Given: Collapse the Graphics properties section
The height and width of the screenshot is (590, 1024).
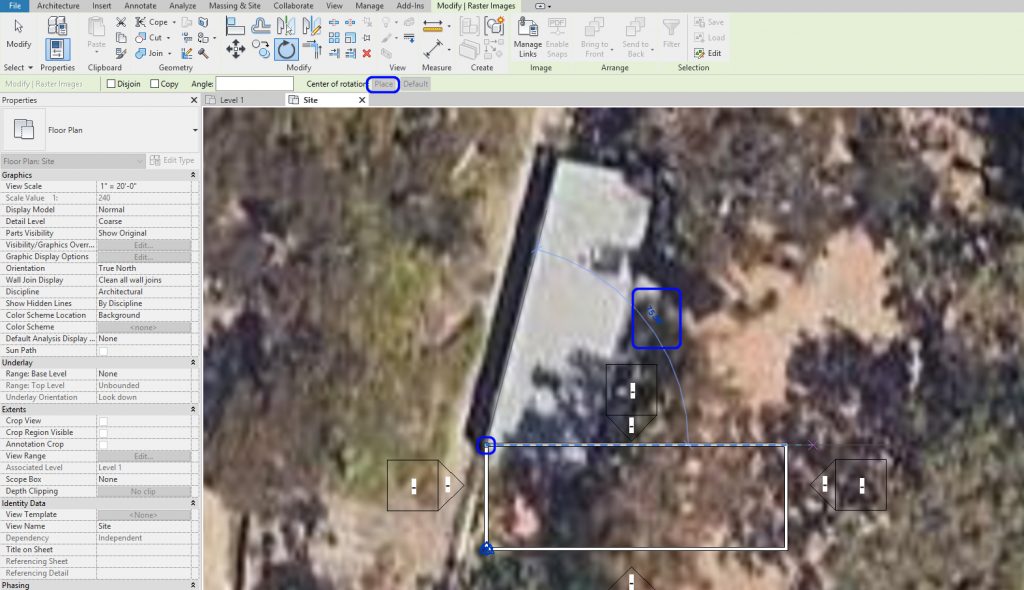Looking at the screenshot, I should [x=193, y=175].
